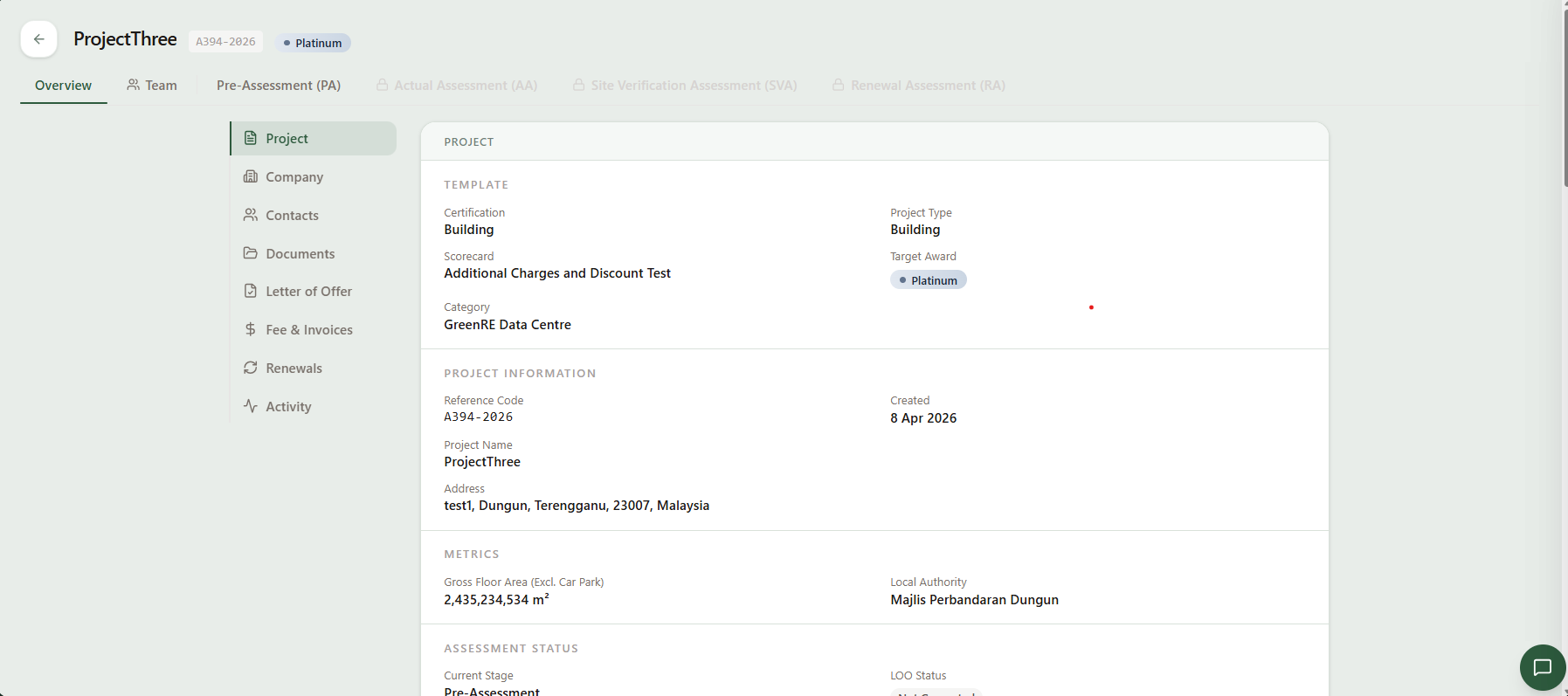View the Activity section
Screen dimensions: 1568x696
(314, 406)
